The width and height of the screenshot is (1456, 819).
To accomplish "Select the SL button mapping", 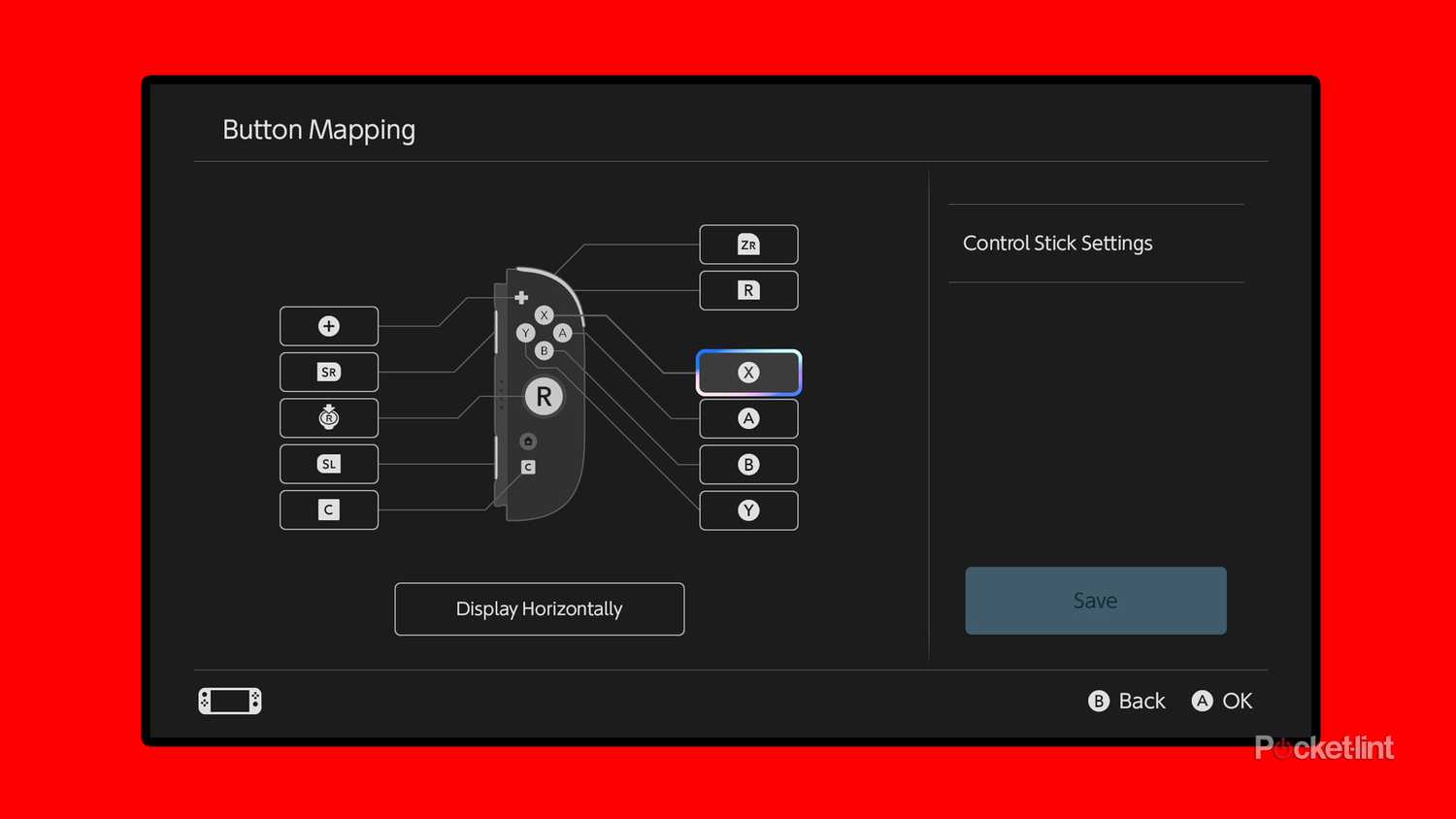I will [328, 464].
